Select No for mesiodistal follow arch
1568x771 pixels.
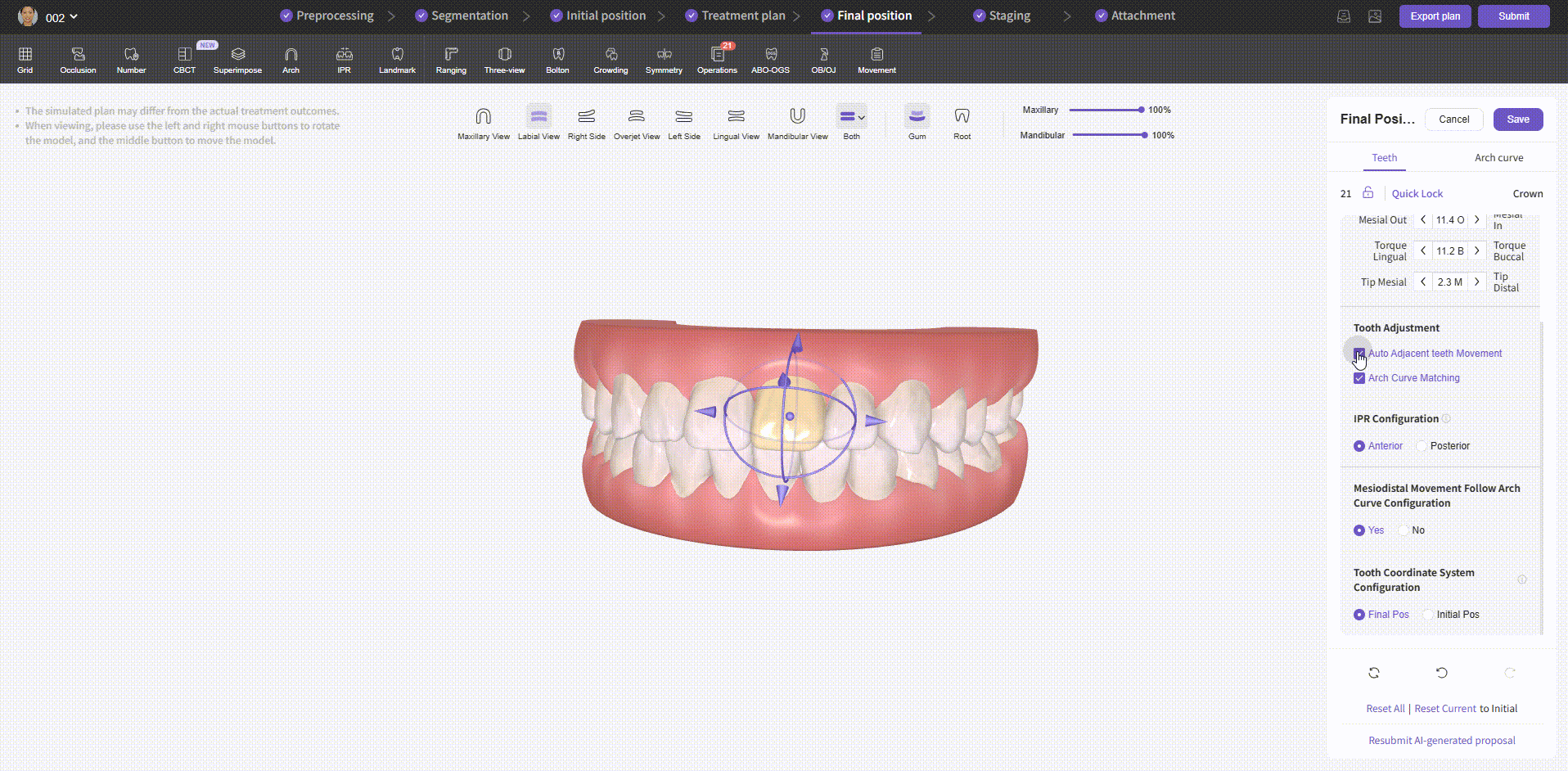pyautogui.click(x=1404, y=530)
